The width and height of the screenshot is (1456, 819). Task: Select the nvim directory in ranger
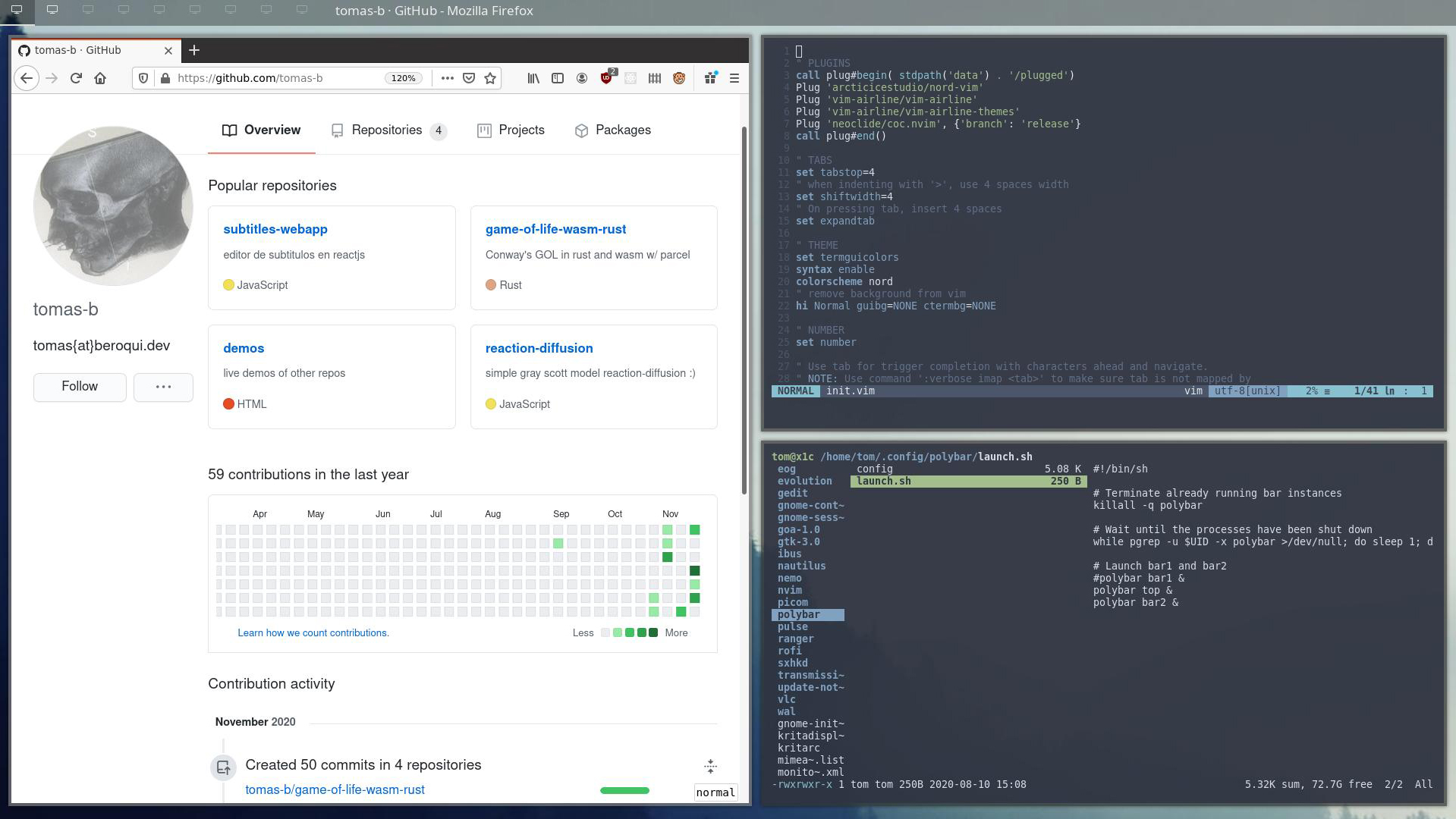790,591
